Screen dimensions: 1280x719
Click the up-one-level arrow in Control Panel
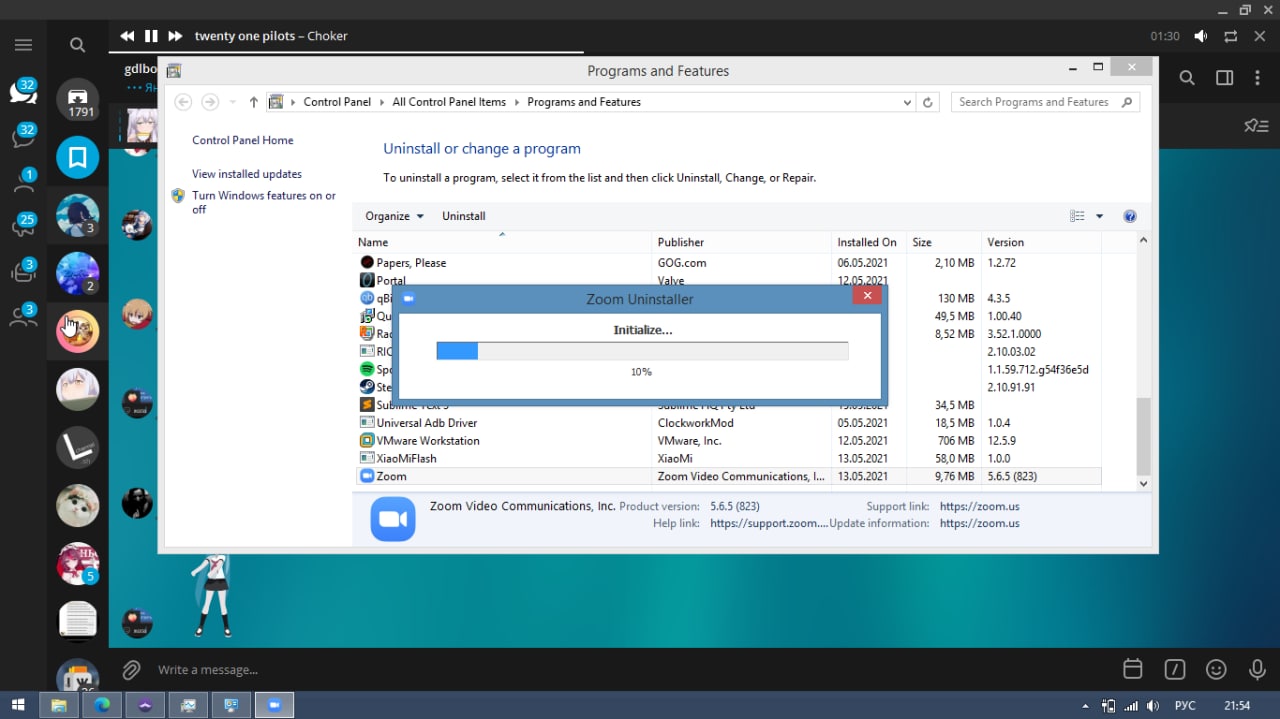[254, 102]
